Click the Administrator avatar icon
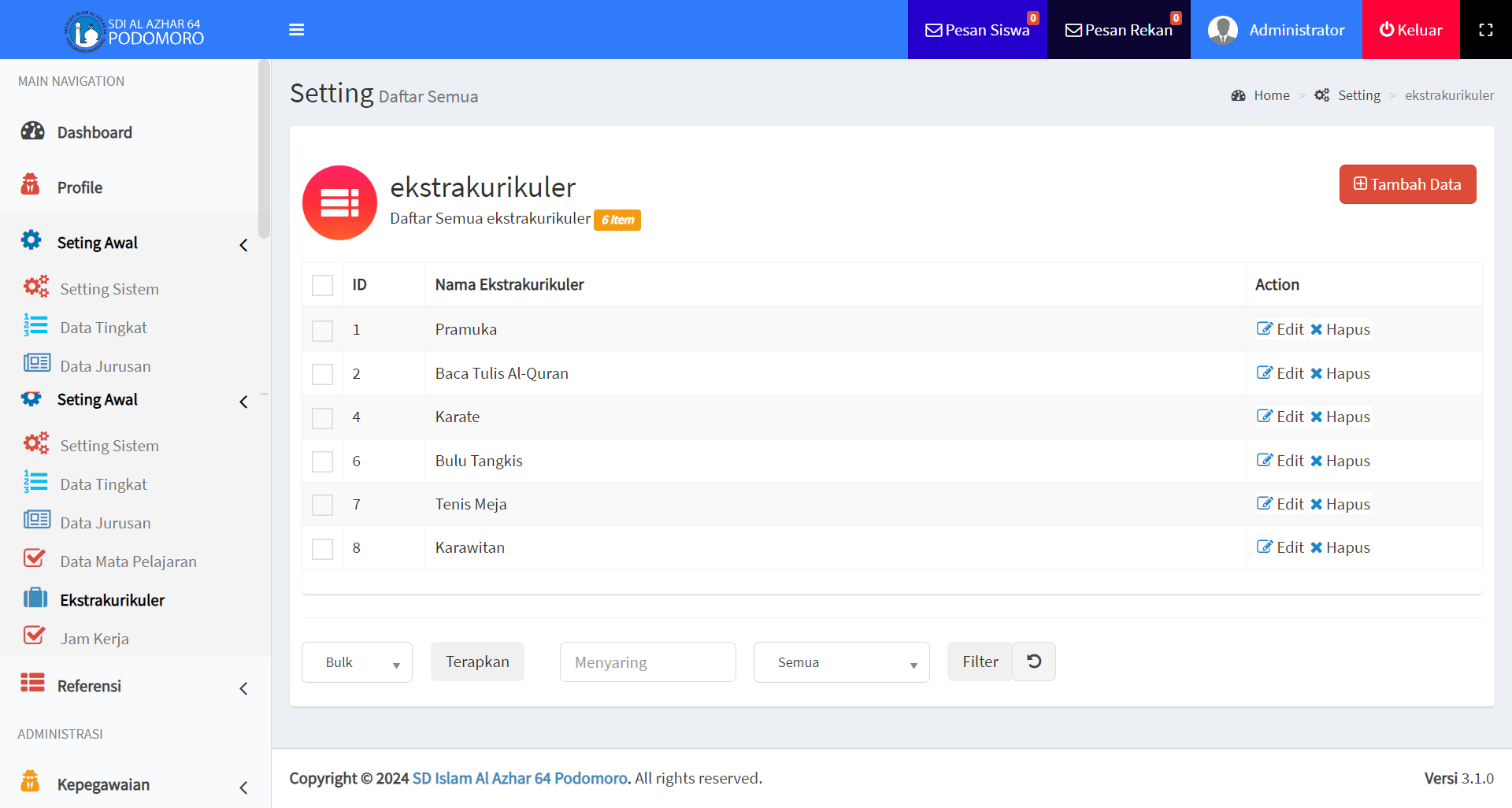This screenshot has height=808, width=1512. (x=1222, y=30)
